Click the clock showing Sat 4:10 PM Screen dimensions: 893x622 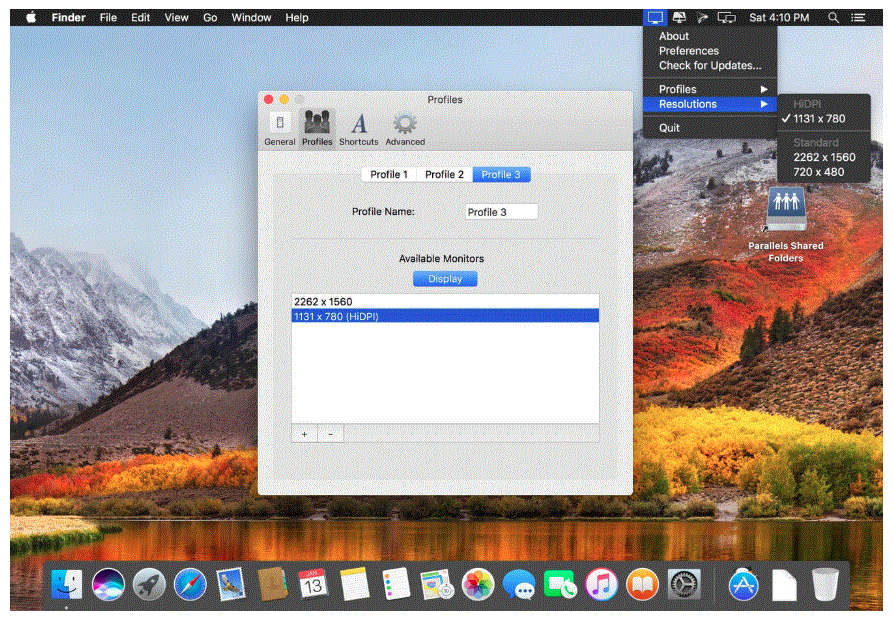(x=779, y=18)
